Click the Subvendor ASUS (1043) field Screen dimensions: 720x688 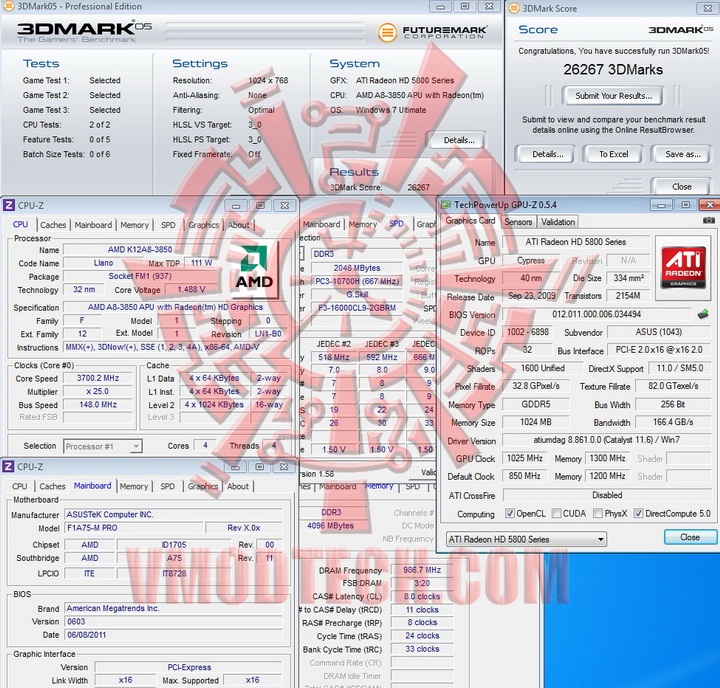pos(658,332)
